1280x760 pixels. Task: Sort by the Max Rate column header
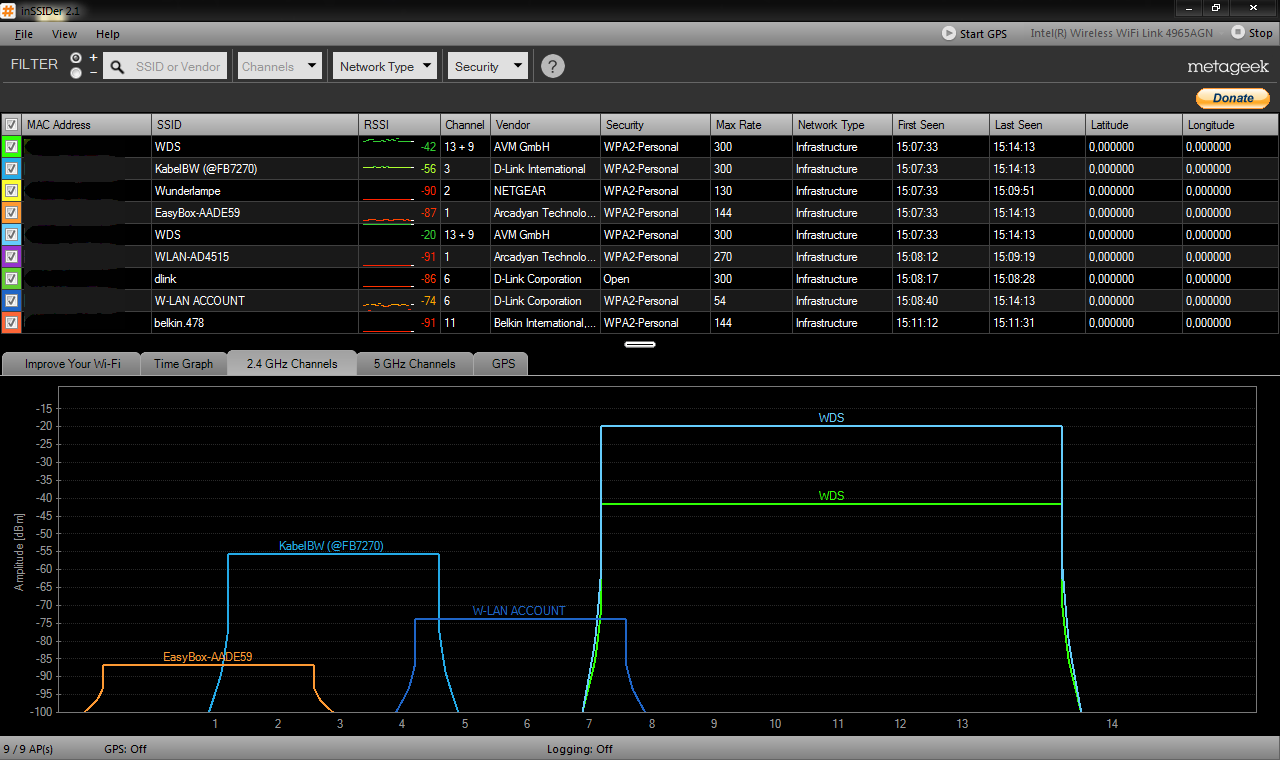tap(751, 125)
